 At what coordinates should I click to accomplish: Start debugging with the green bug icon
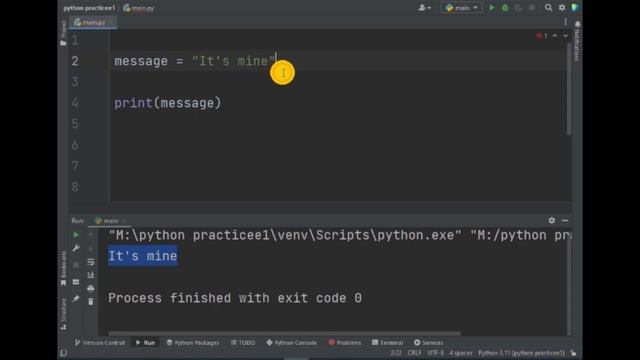pos(505,8)
